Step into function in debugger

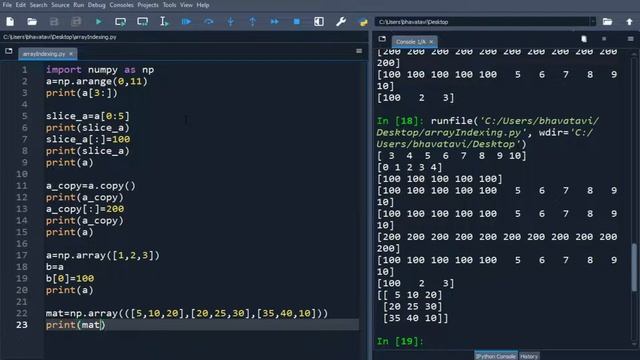pyautogui.click(x=231, y=22)
